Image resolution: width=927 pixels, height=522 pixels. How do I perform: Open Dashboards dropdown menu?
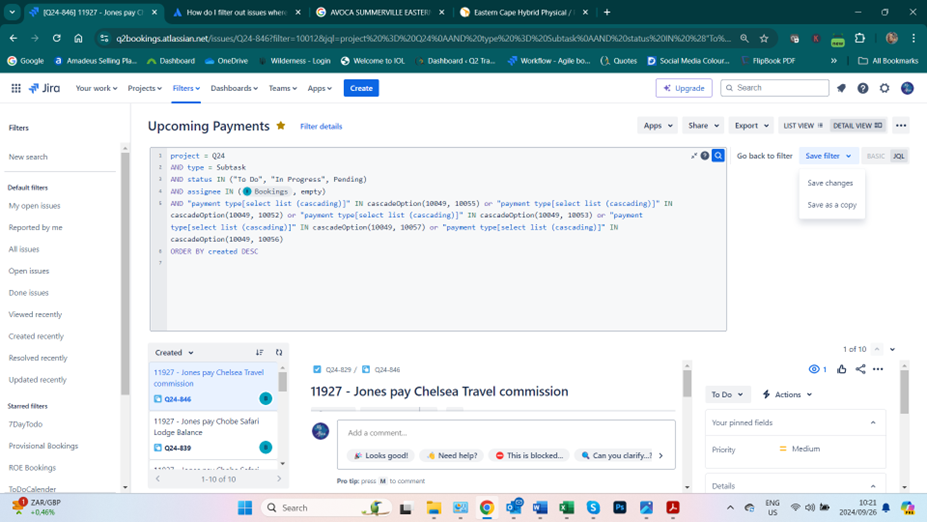(234, 88)
